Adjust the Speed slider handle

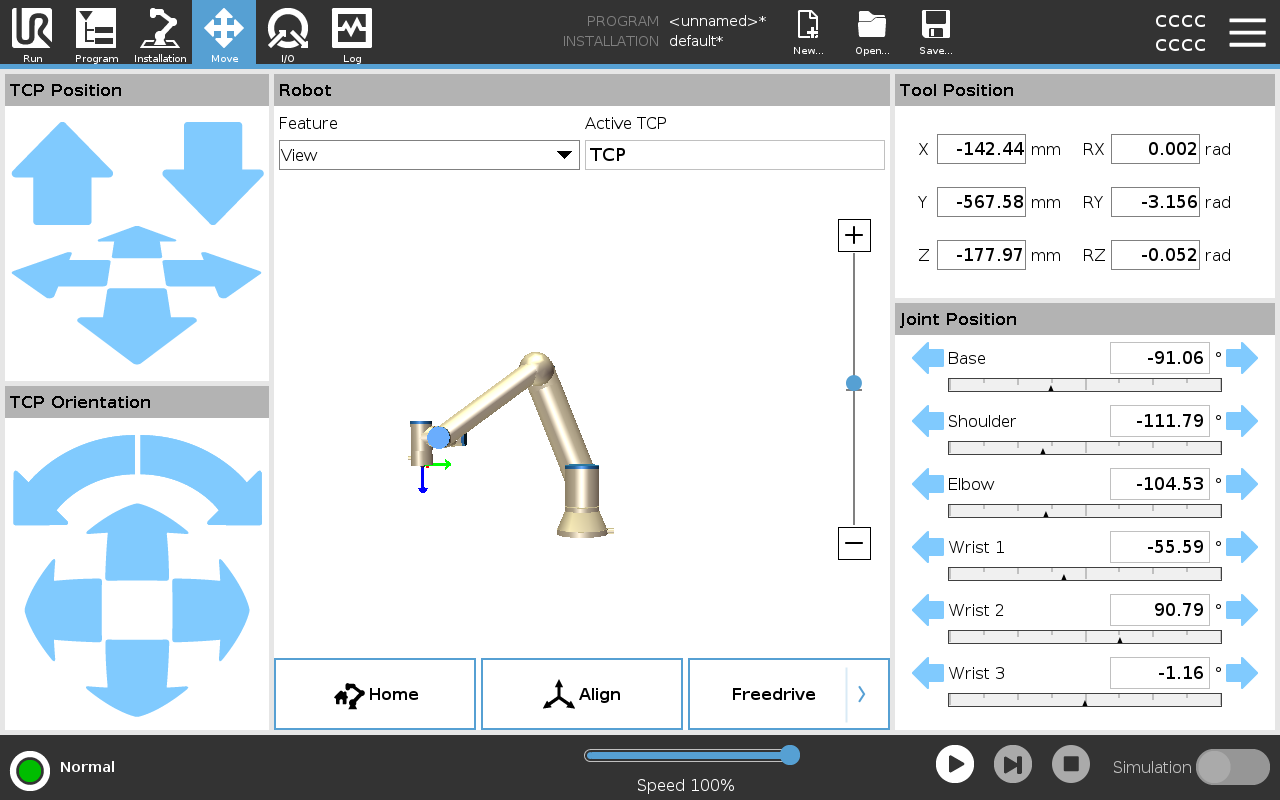[790, 755]
